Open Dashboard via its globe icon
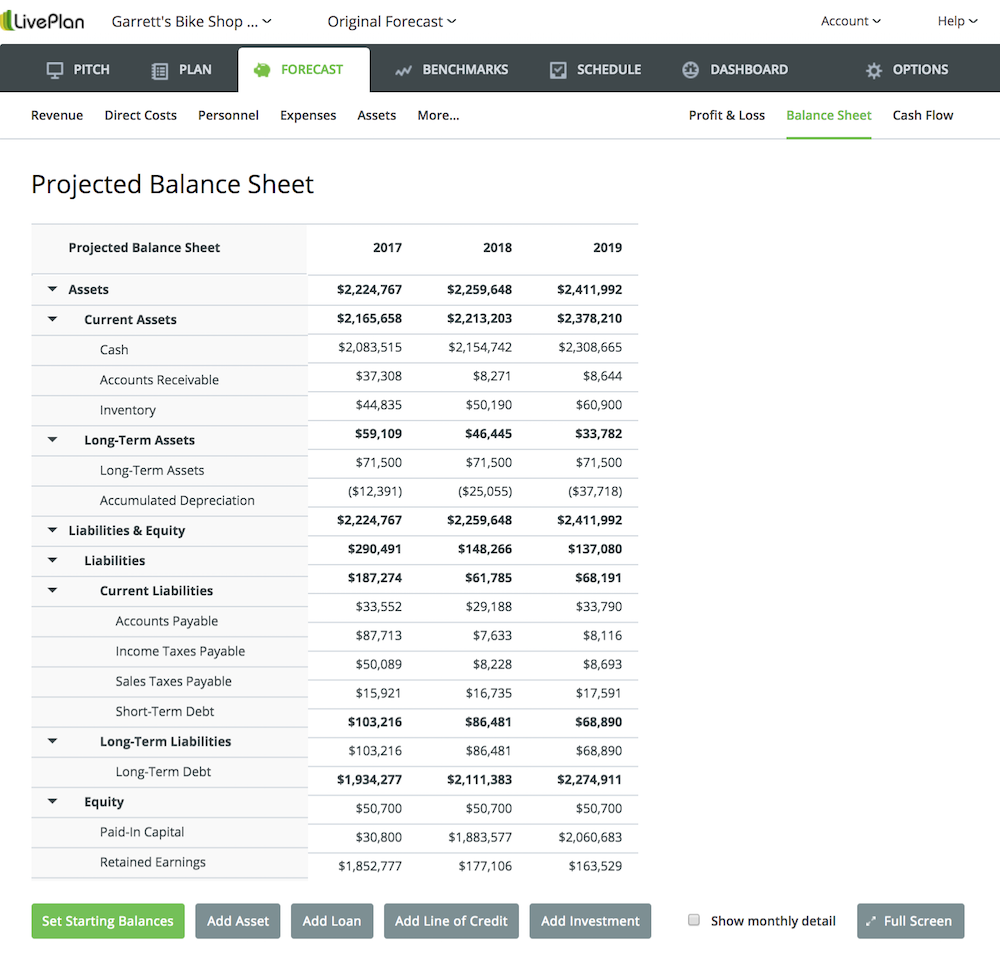Screen dimensions: 1000x959 (x=690, y=69)
